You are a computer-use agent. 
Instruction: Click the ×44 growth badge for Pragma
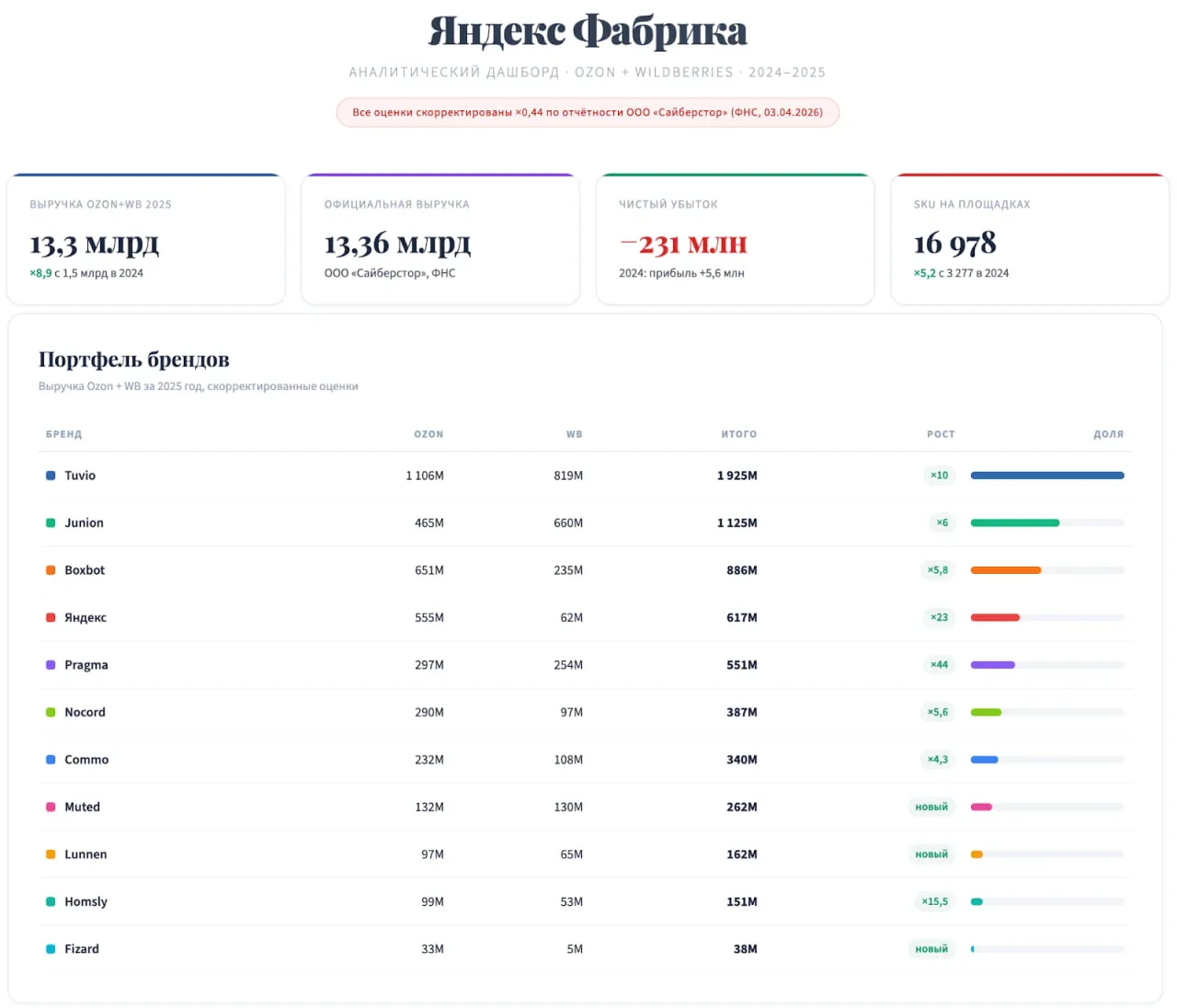pyautogui.click(x=939, y=665)
